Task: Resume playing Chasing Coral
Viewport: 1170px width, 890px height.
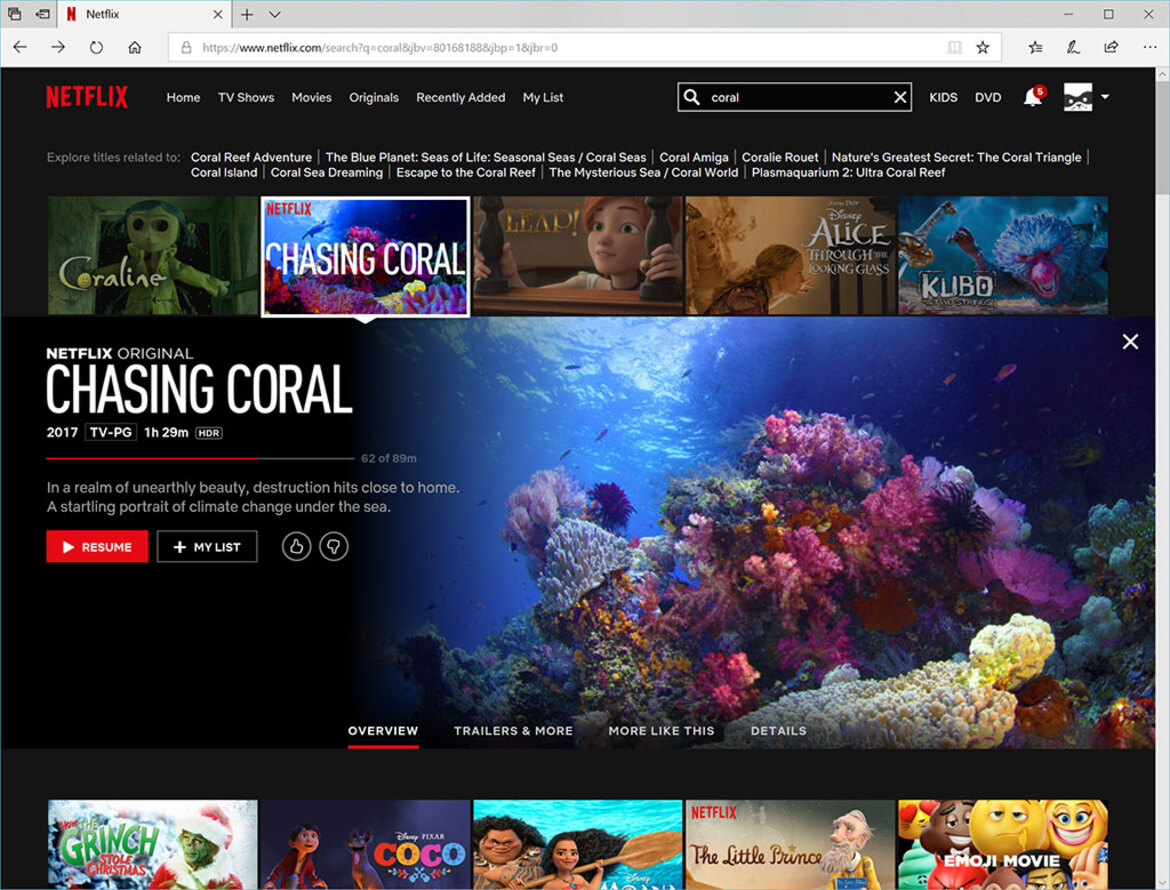Action: (x=97, y=547)
